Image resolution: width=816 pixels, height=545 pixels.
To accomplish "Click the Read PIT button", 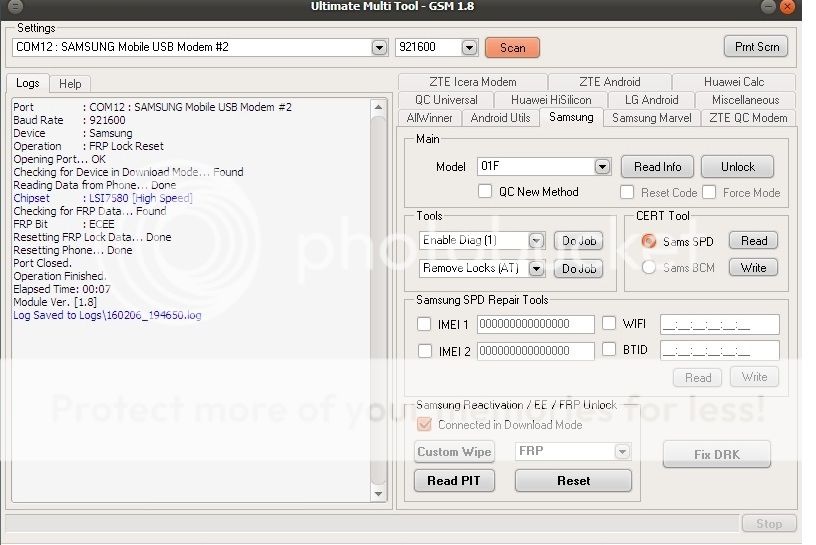I will (454, 481).
